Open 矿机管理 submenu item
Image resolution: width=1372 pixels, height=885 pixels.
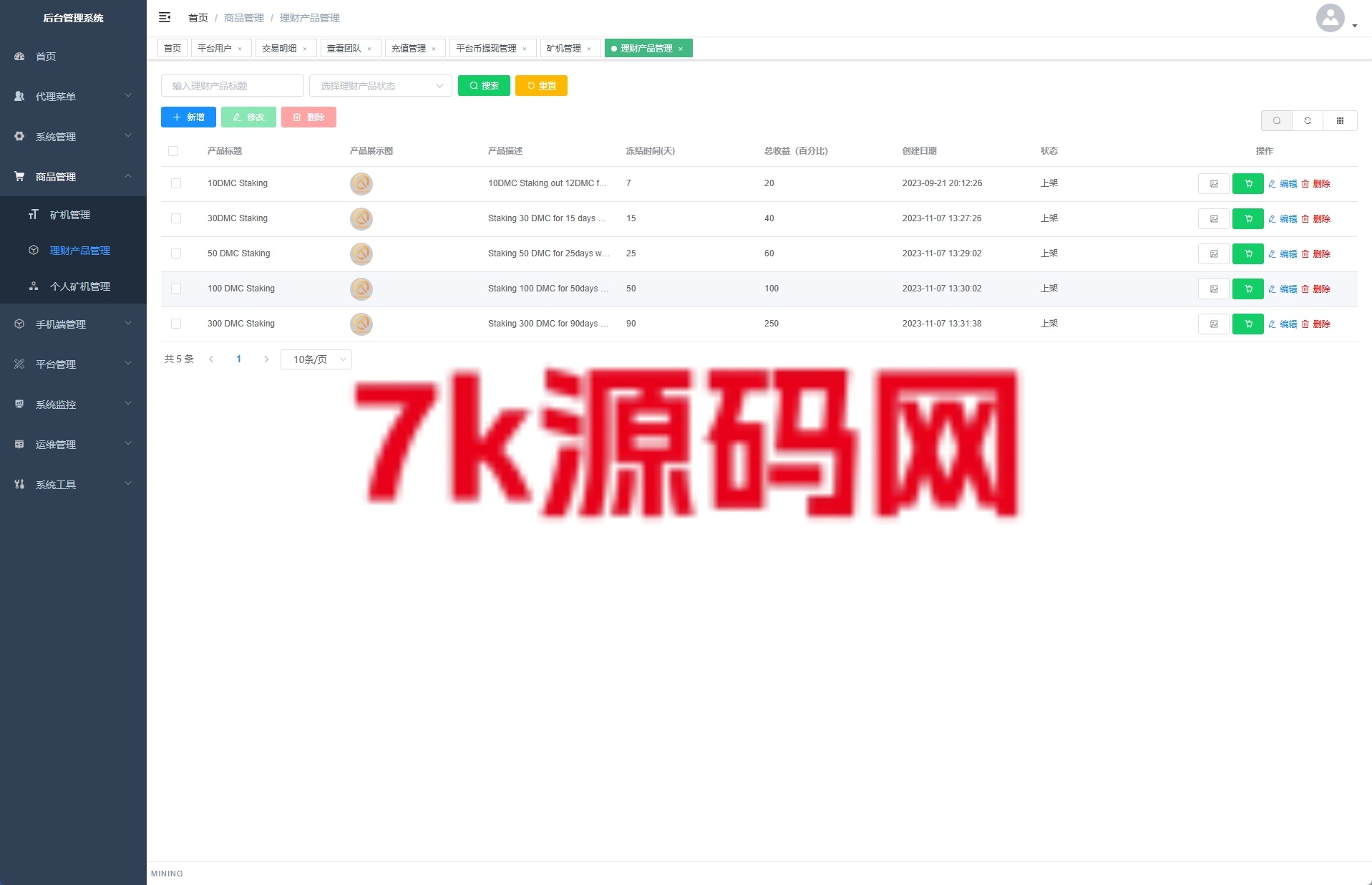click(73, 215)
